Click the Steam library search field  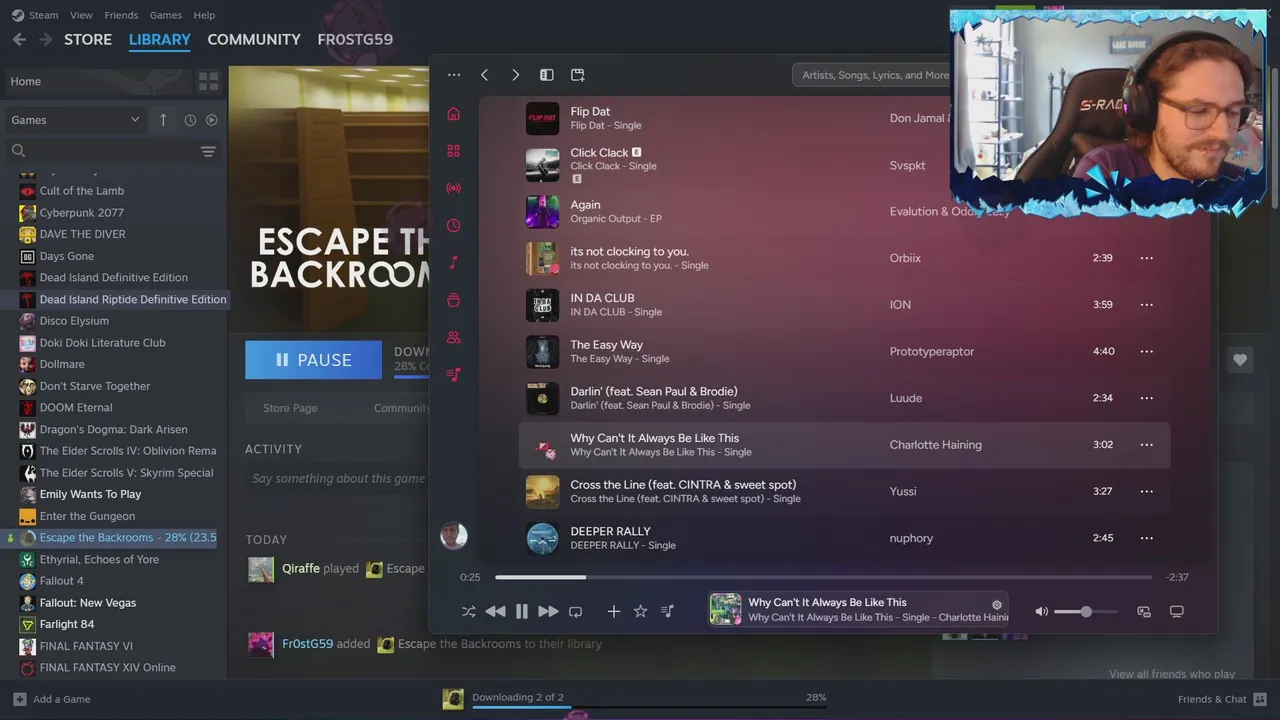100,151
